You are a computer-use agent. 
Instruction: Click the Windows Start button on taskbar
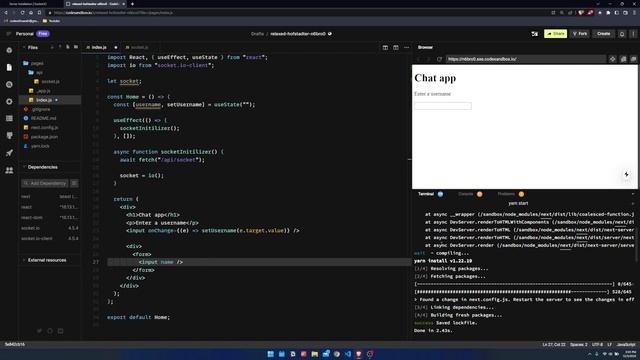point(270,354)
